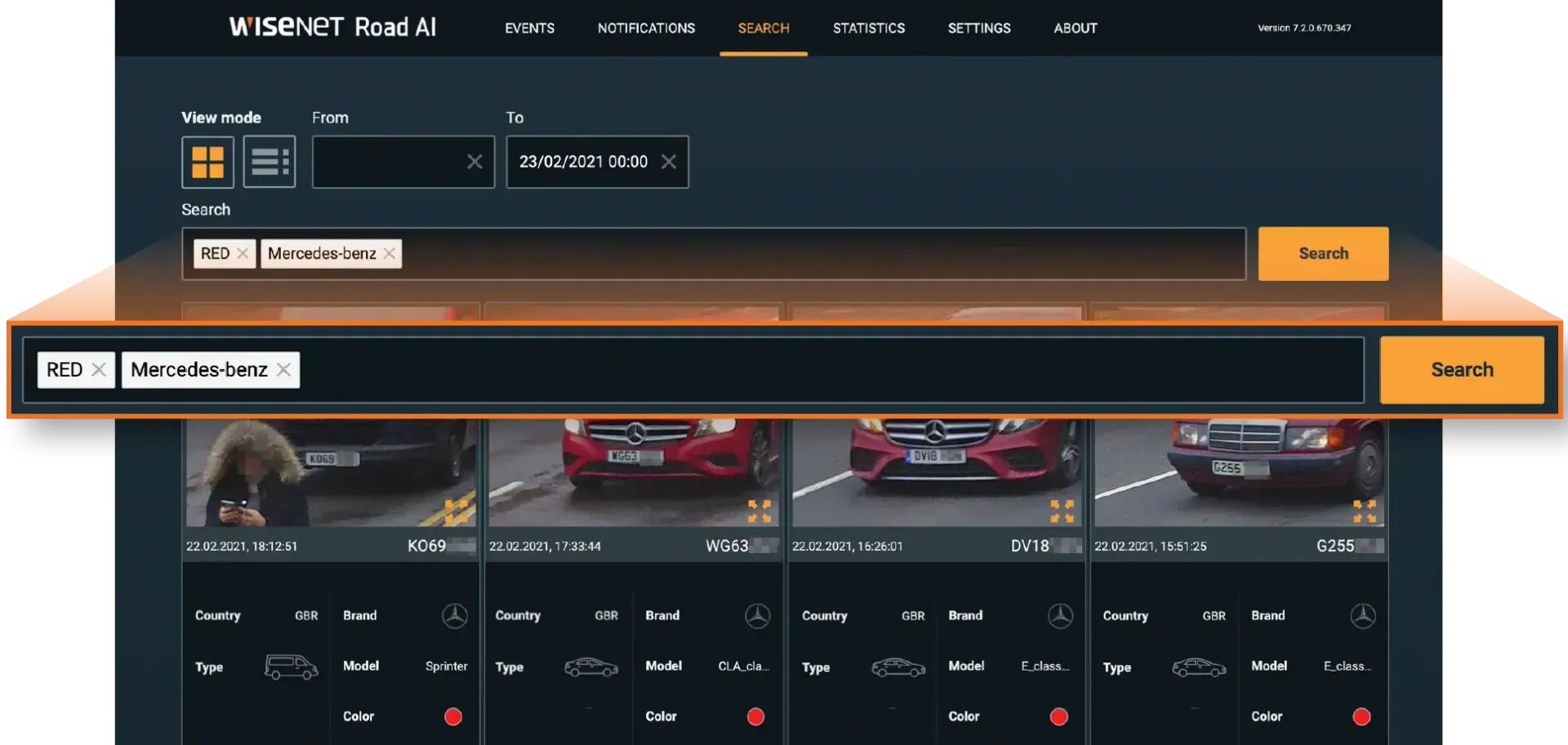Click the red color dot on the WG63 card

click(756, 716)
